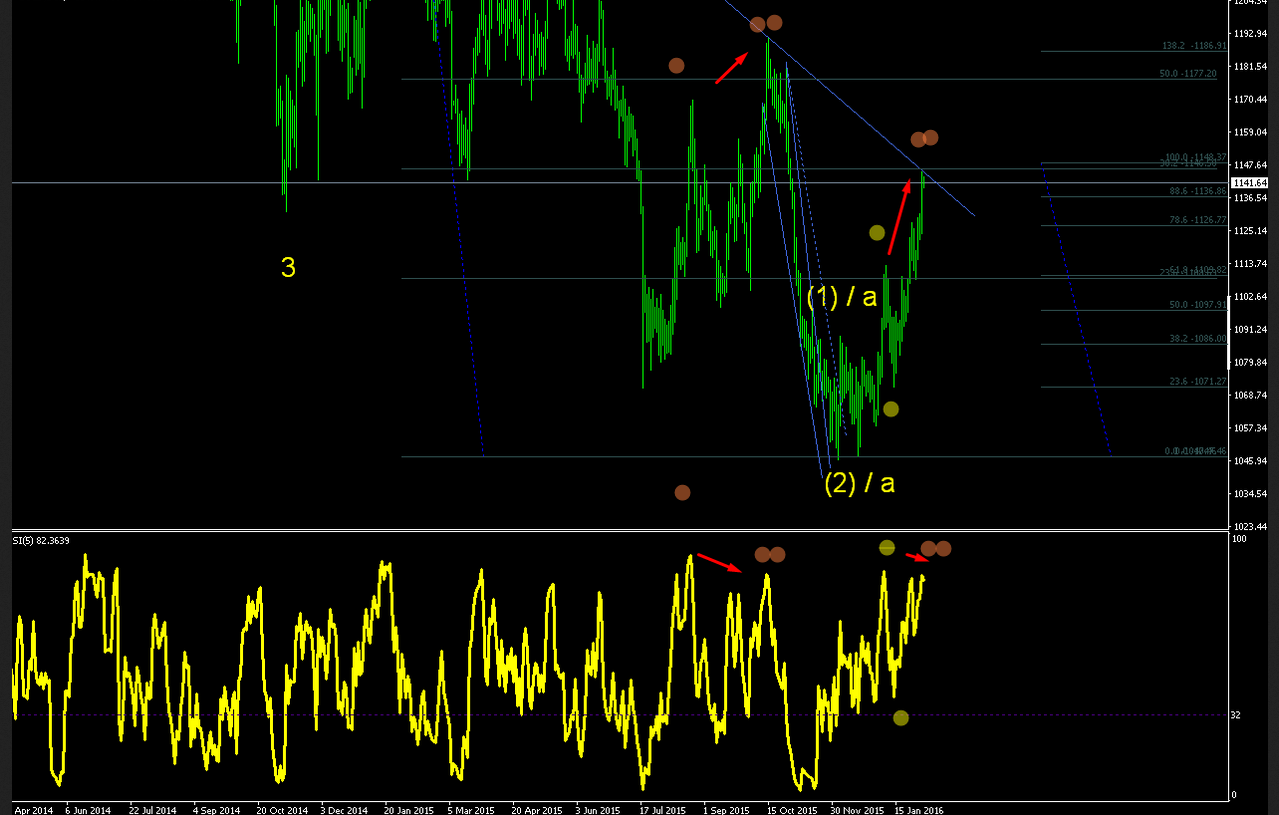Select the olive dot next to (1) / a label
The height and width of the screenshot is (815, 1279).
pyautogui.click(x=877, y=233)
